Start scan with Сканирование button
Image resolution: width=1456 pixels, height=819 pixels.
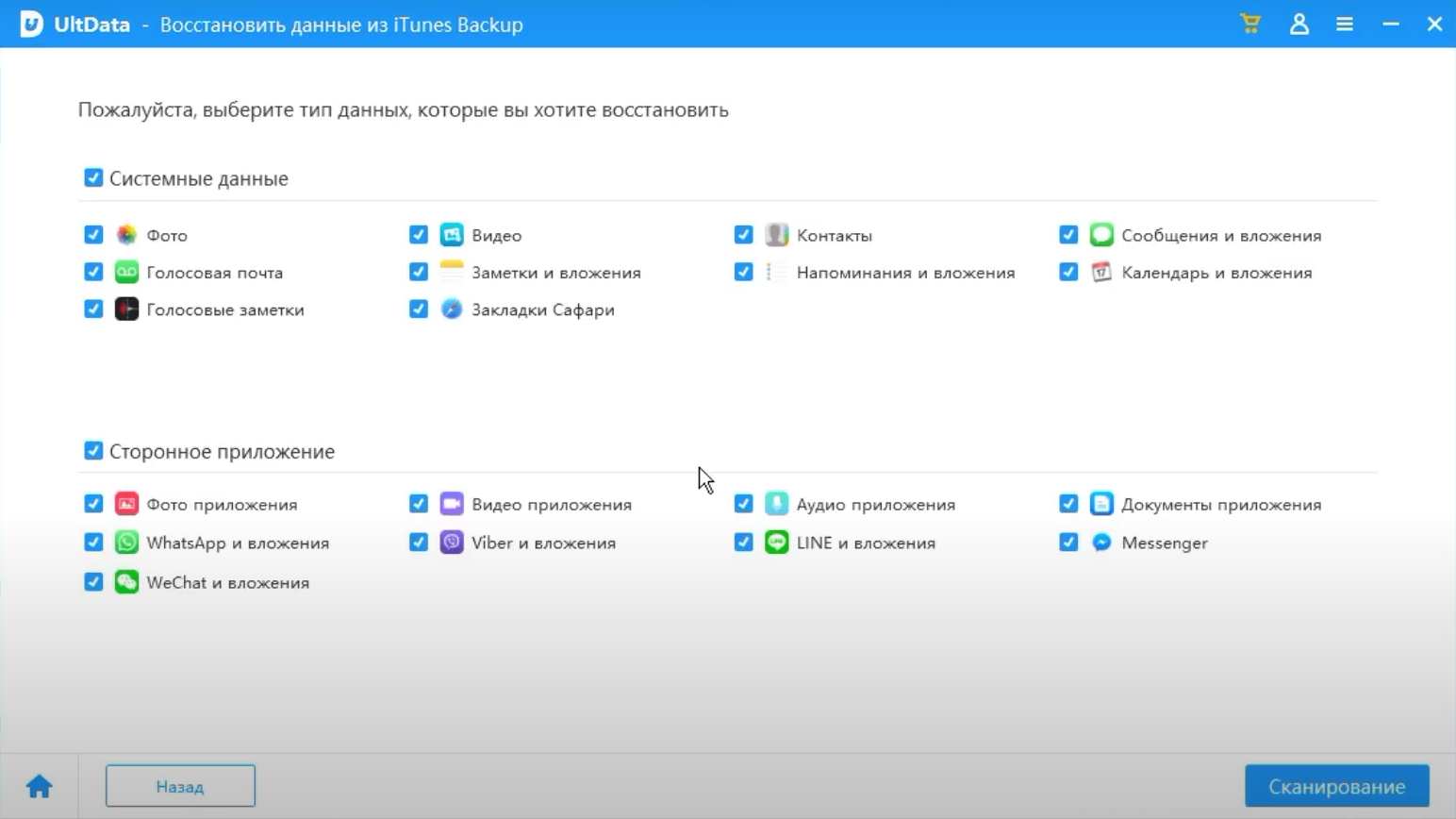(1336, 786)
